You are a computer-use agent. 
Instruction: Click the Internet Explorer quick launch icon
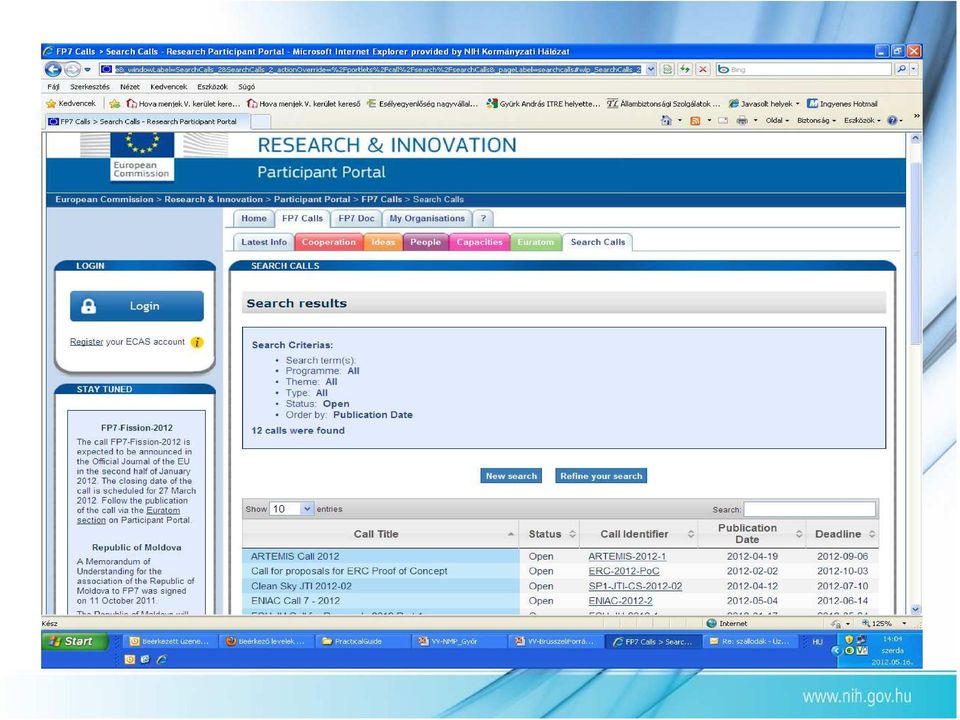point(161,659)
